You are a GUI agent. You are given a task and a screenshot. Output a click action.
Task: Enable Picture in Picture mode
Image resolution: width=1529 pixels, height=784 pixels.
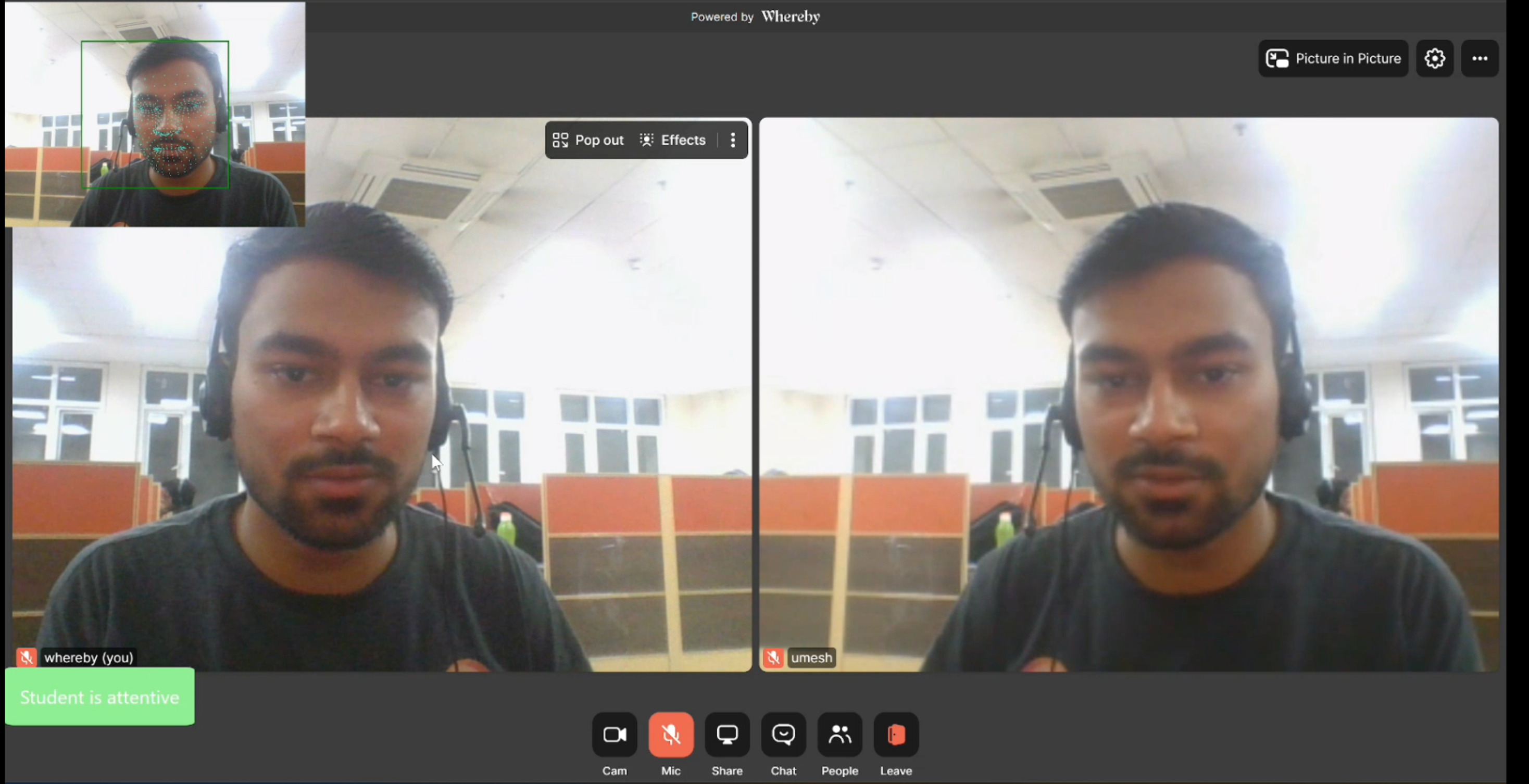(x=1333, y=59)
